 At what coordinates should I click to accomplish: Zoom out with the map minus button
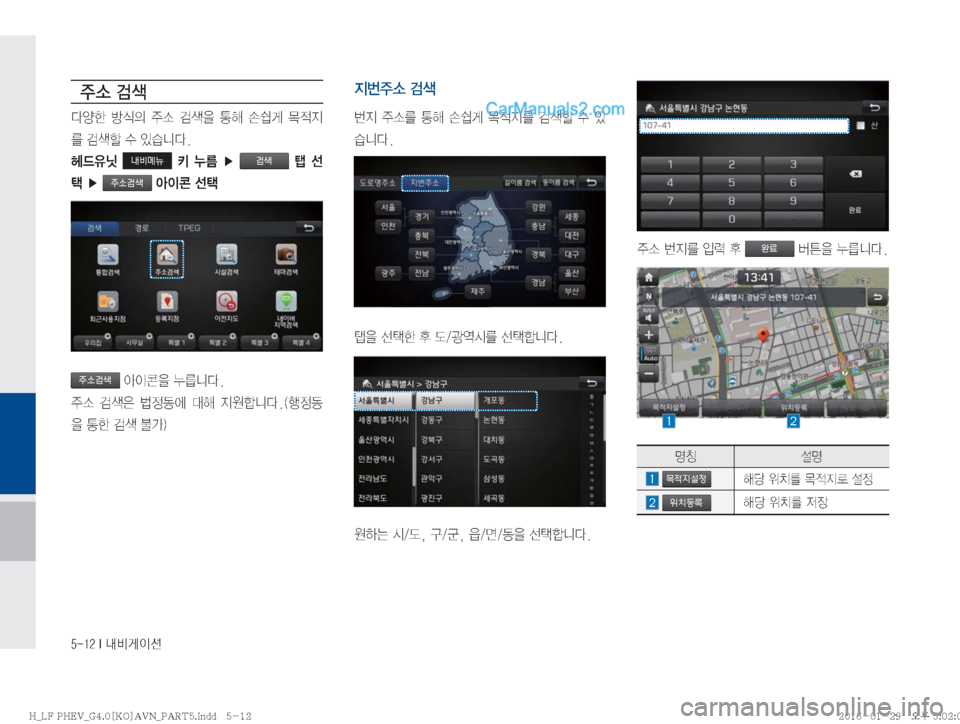pos(648,373)
